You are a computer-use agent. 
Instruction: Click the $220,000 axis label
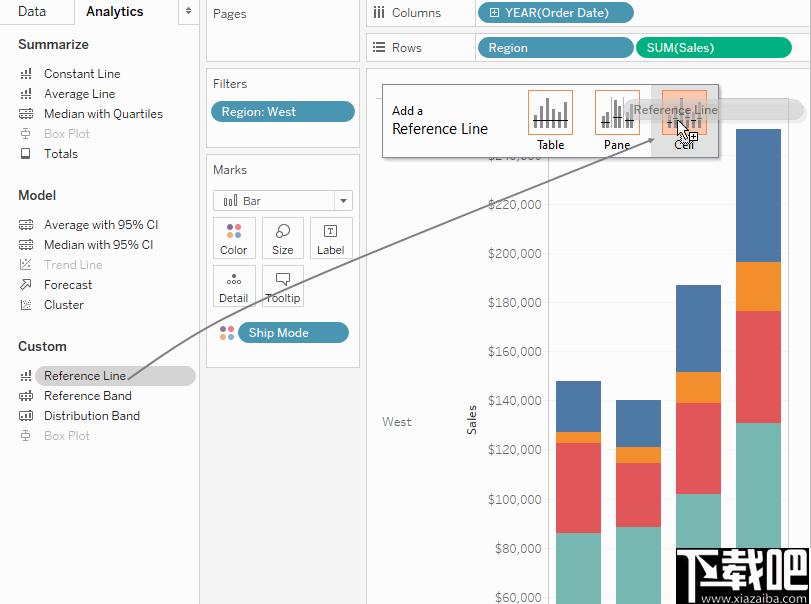514,204
